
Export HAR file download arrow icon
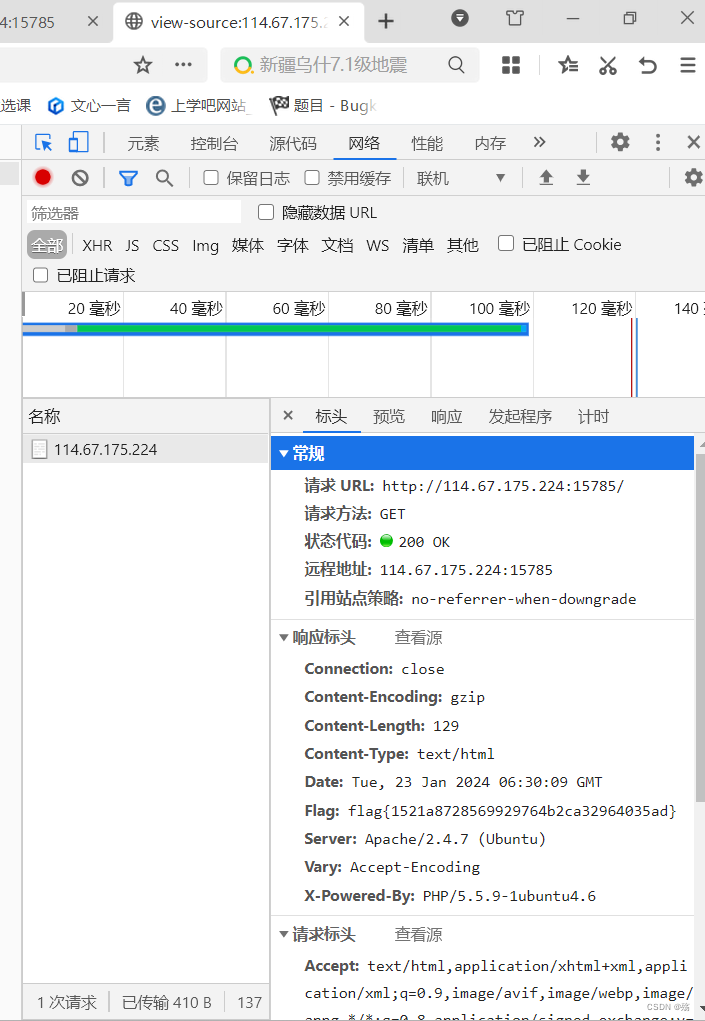[583, 177]
